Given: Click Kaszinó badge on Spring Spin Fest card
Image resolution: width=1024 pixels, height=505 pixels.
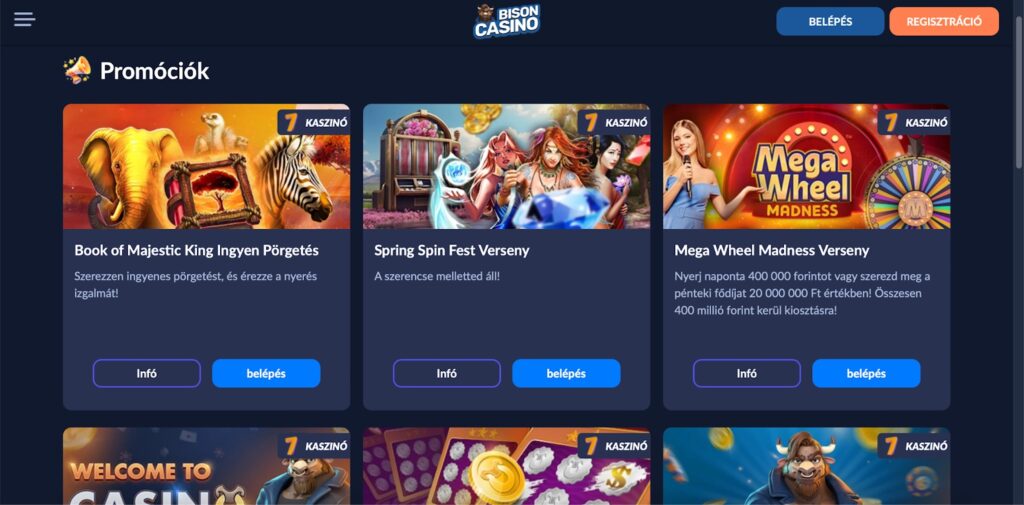Looking at the screenshot, I should (614, 122).
